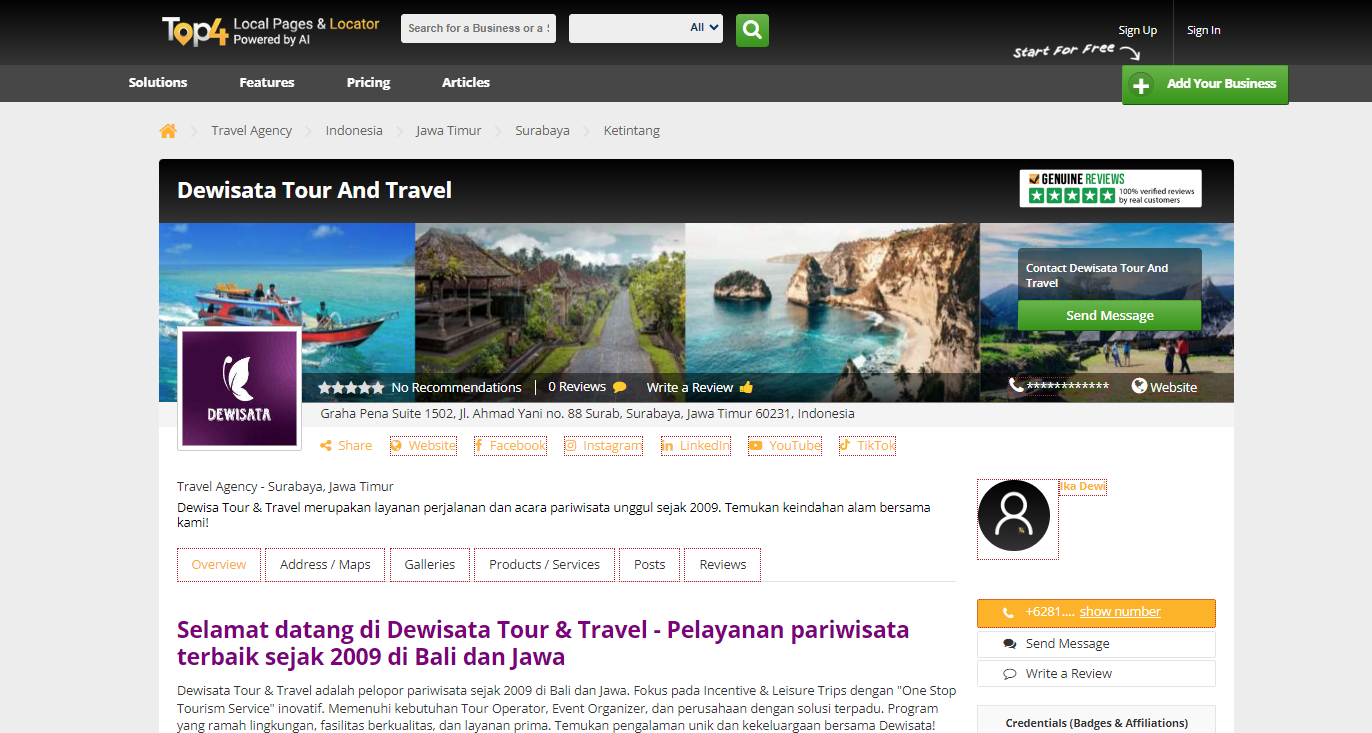Click the Genuine Reviews star badge

tap(1110, 188)
